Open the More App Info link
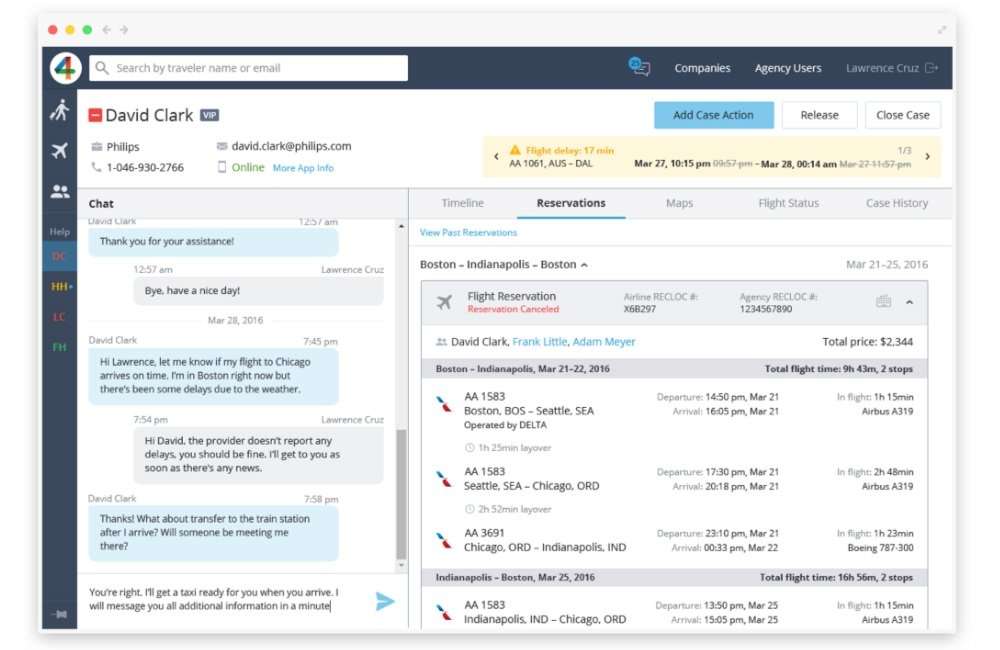1000x650 pixels. pyautogui.click(x=303, y=168)
